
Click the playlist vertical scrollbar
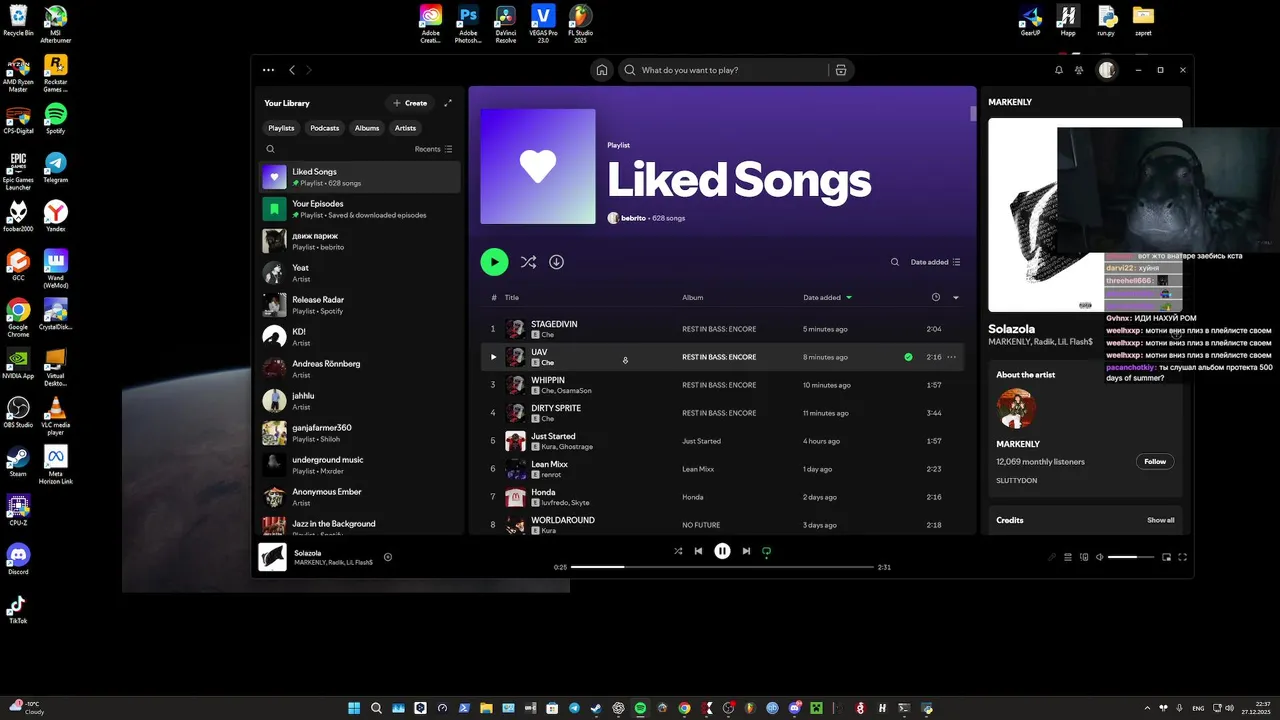pyautogui.click(x=973, y=113)
